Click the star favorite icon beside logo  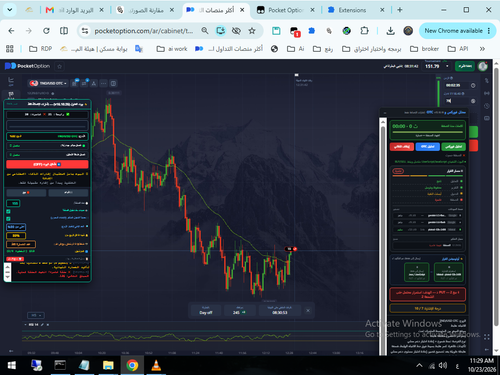point(60,66)
